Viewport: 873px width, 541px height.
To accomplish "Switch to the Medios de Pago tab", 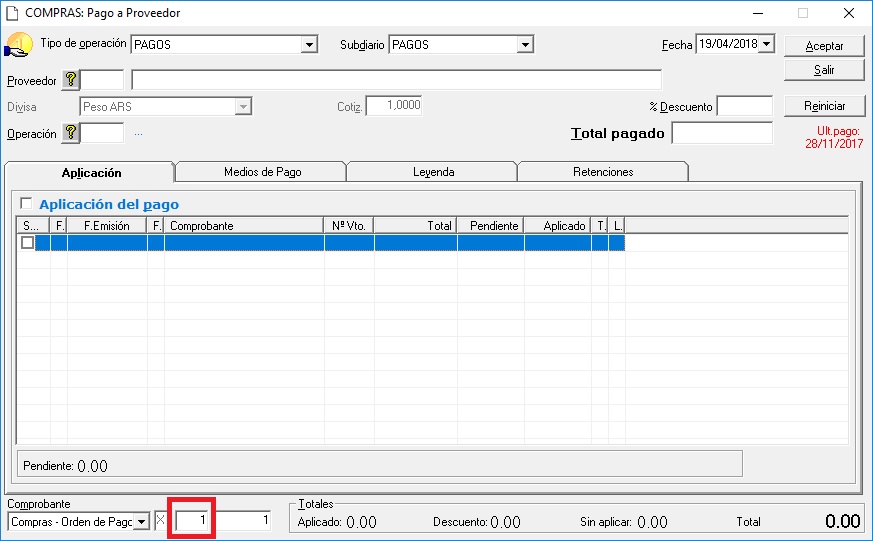I will 262,172.
